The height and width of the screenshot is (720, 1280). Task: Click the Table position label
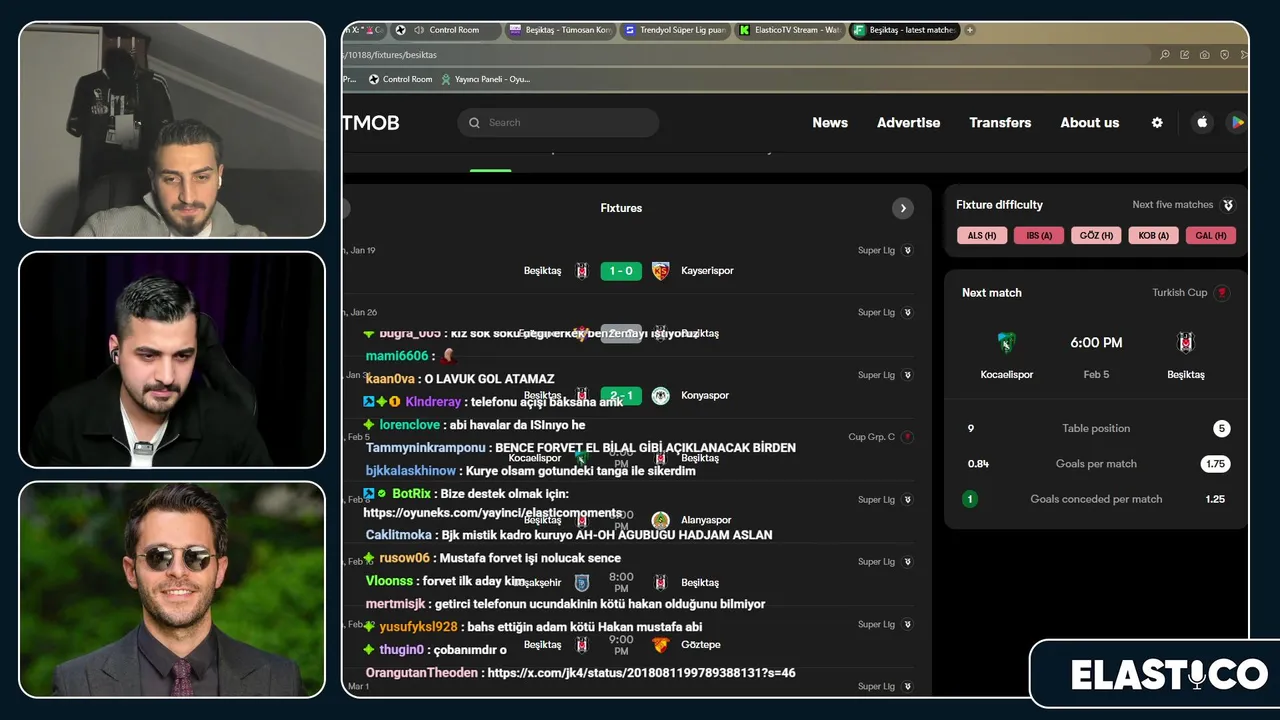[x=1096, y=429]
